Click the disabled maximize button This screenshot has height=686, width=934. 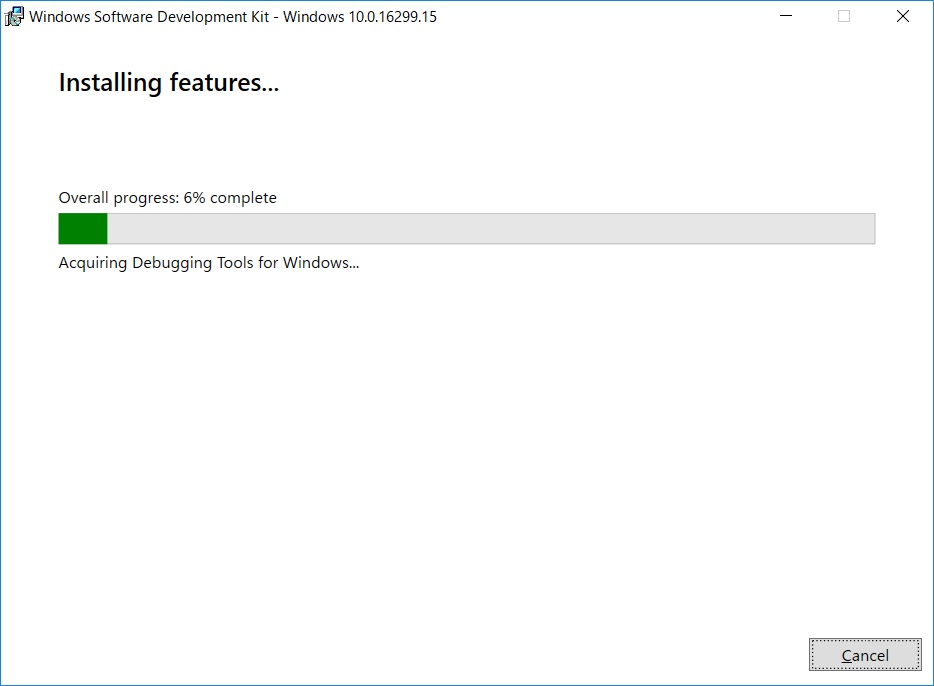coord(844,16)
